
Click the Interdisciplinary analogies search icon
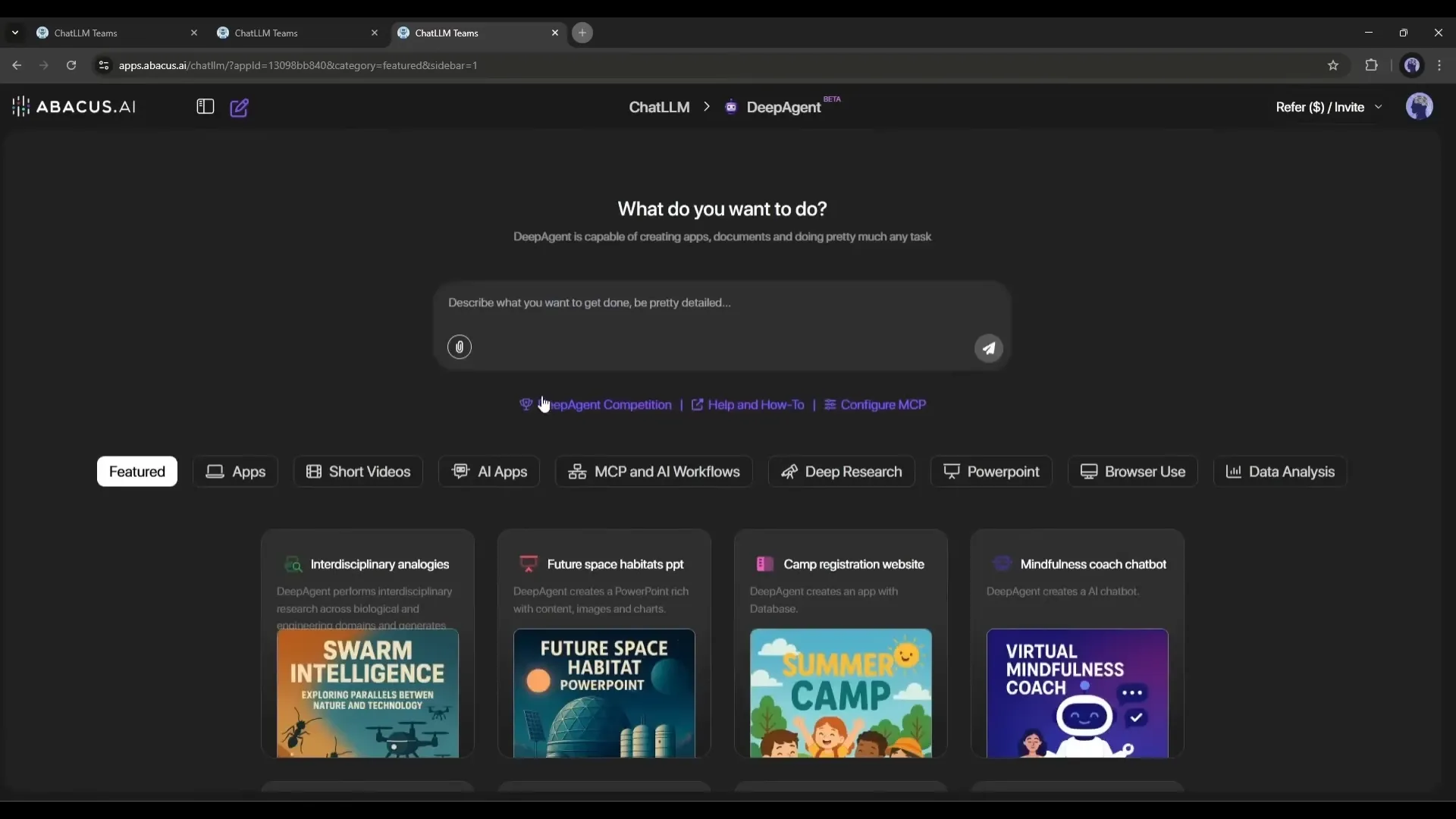click(293, 564)
